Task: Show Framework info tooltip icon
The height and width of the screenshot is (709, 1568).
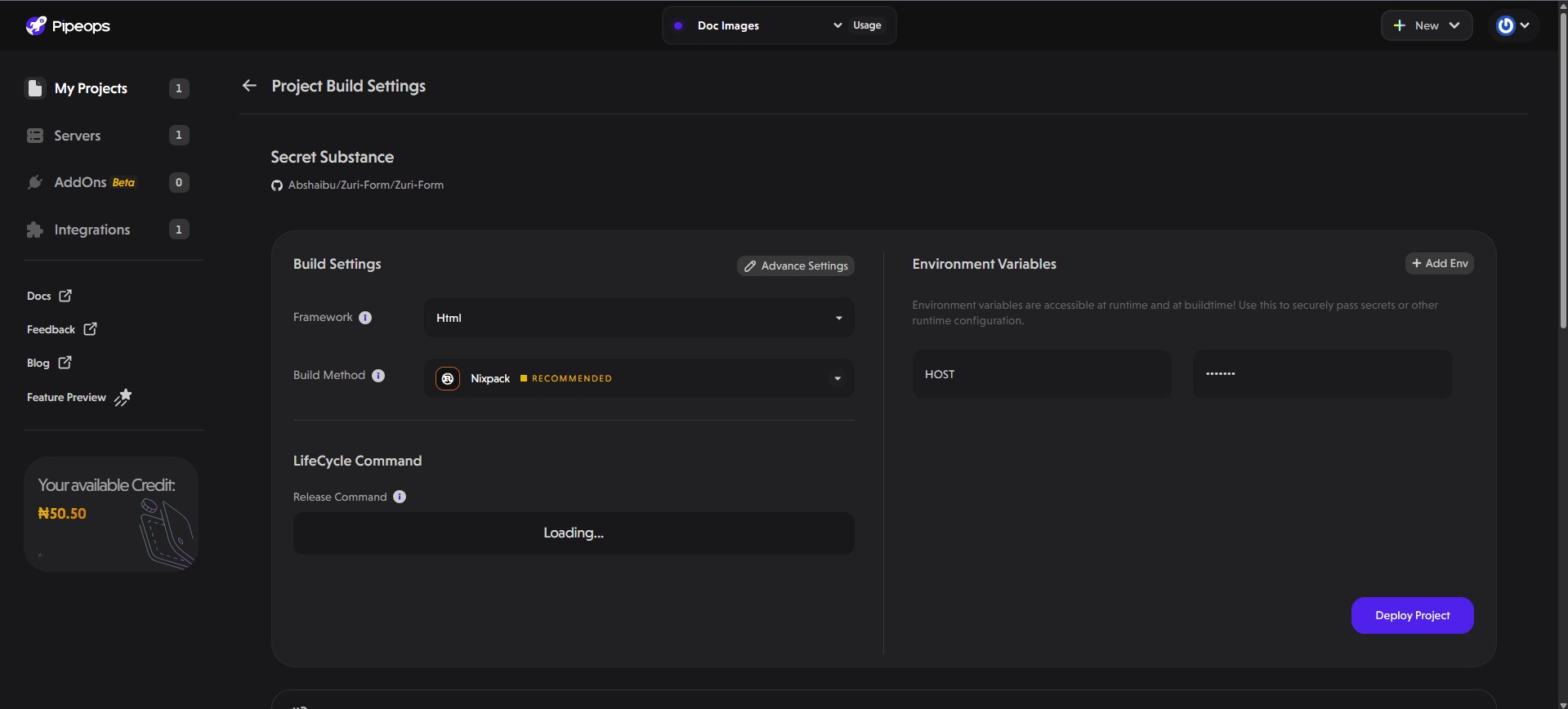Action: point(365,318)
